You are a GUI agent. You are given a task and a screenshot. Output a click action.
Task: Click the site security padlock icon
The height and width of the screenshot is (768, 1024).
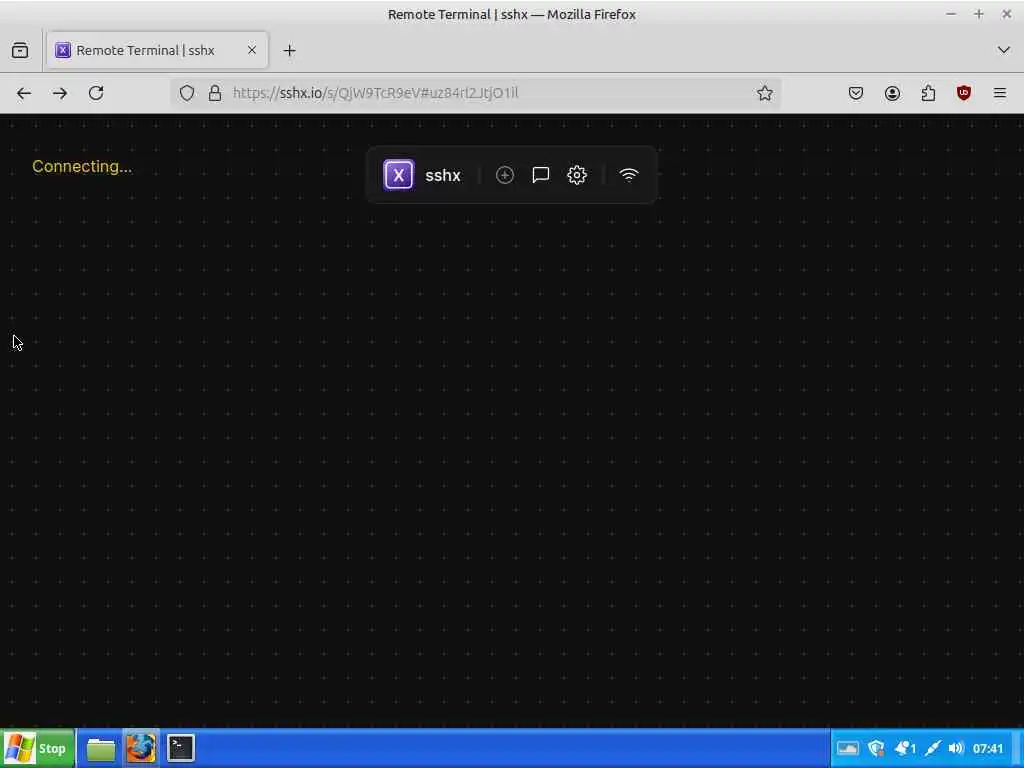(x=215, y=93)
